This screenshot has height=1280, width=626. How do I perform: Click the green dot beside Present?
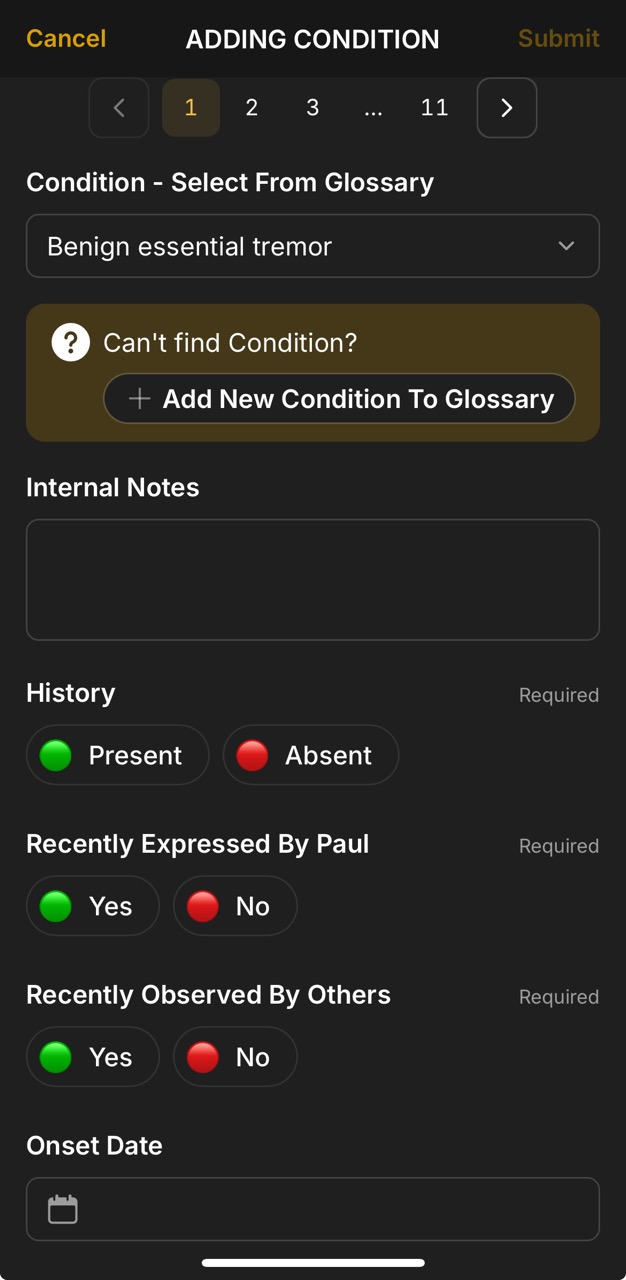pos(56,755)
